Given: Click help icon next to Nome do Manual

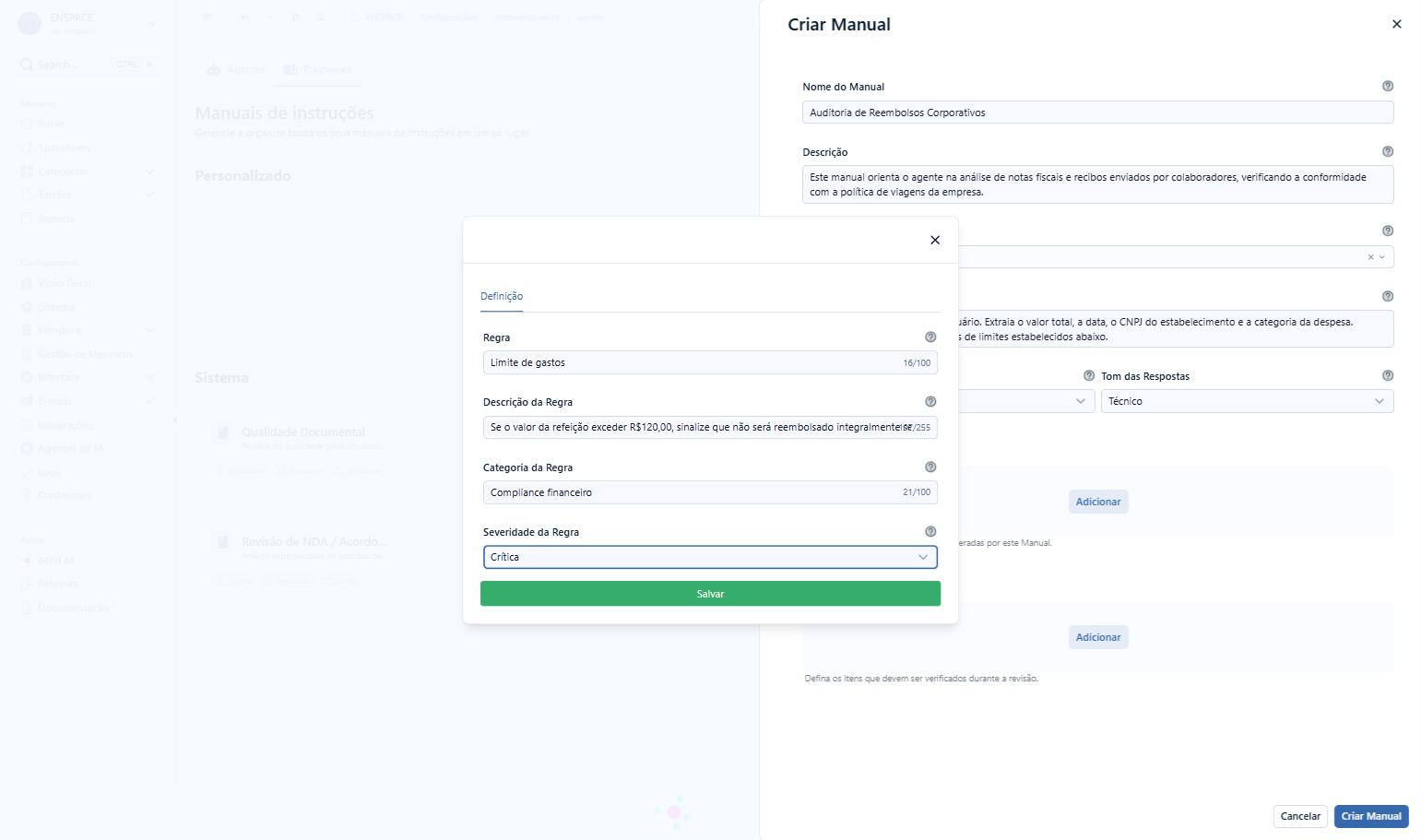Looking at the screenshot, I should [x=1388, y=86].
